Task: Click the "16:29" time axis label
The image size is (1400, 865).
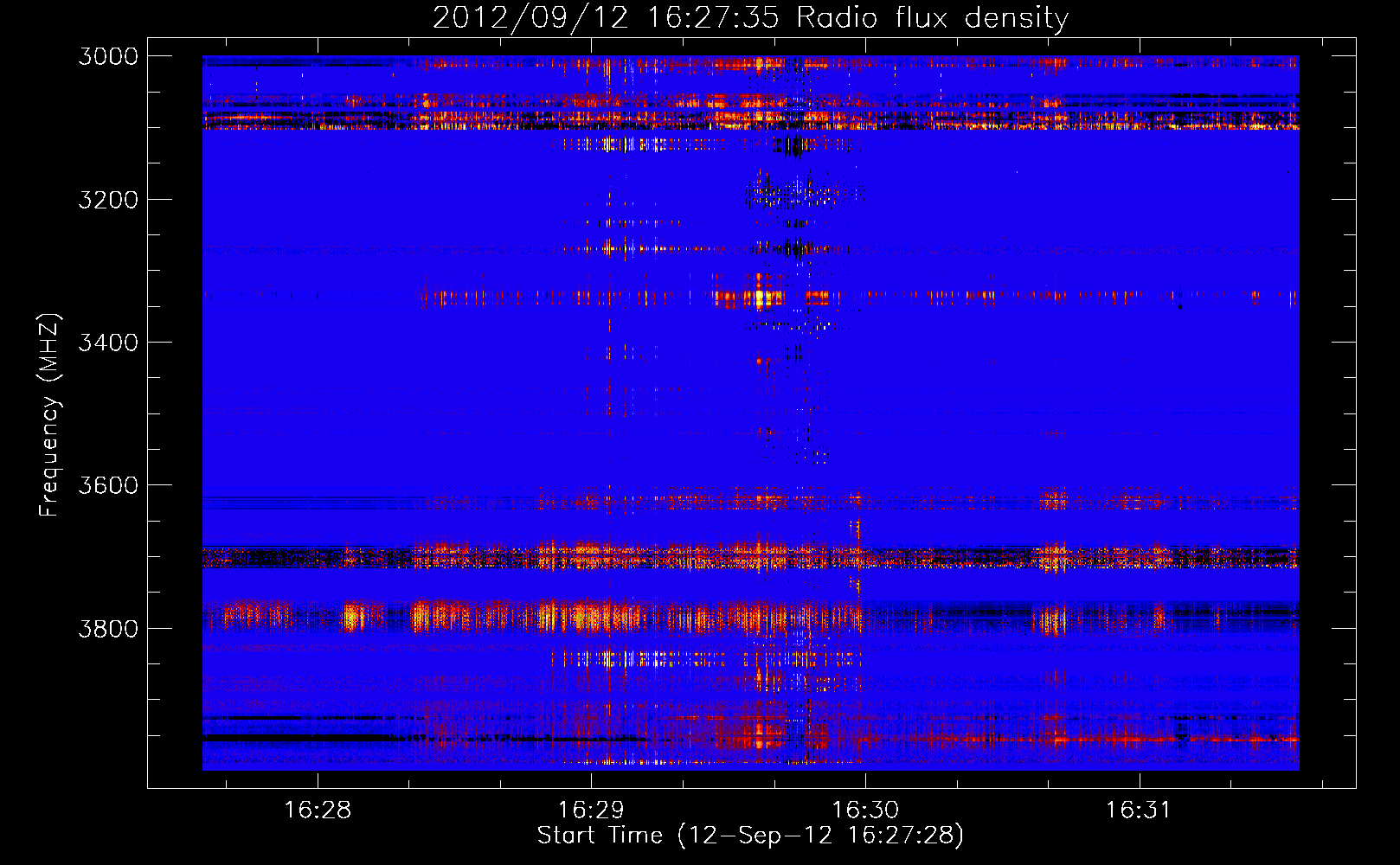Action: pyautogui.click(x=591, y=811)
